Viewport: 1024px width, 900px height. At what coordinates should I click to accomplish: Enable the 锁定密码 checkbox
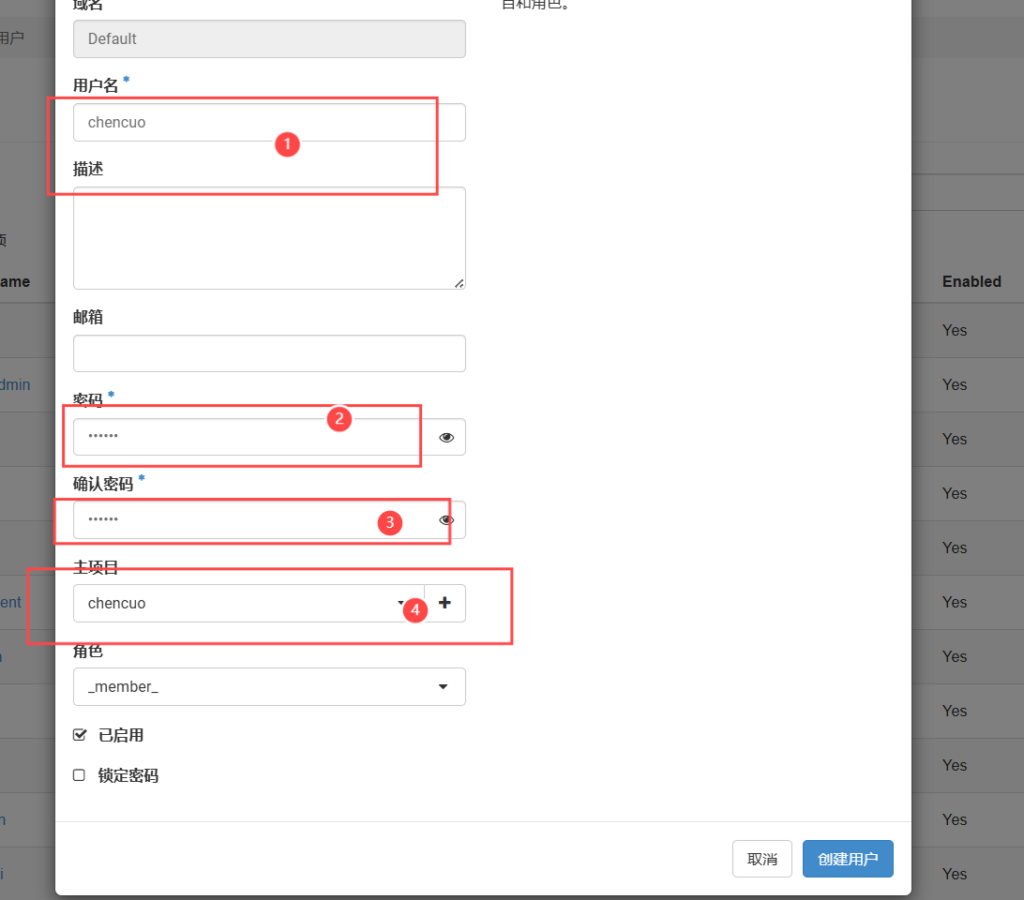[x=80, y=775]
